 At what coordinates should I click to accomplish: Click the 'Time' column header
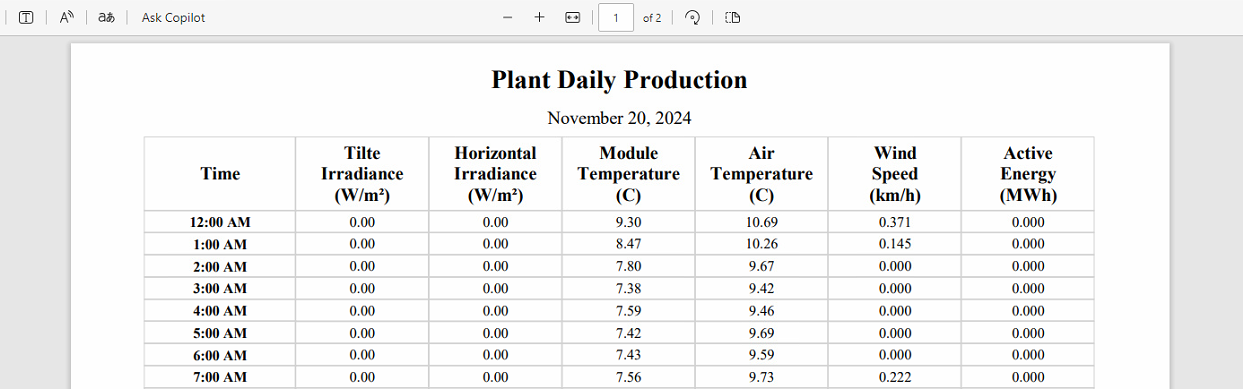[220, 174]
